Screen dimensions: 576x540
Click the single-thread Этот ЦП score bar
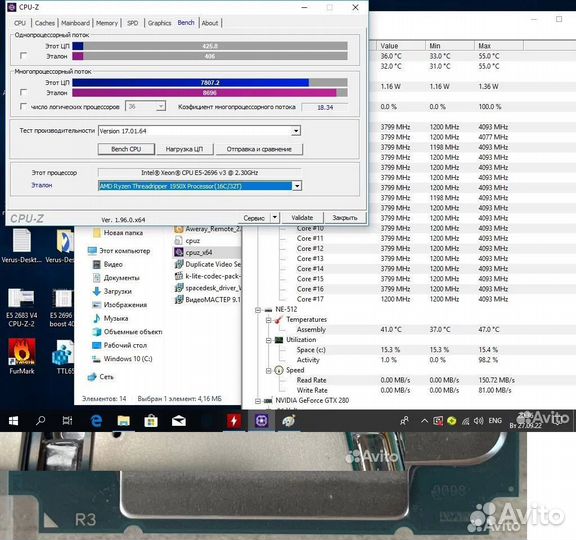210,46
